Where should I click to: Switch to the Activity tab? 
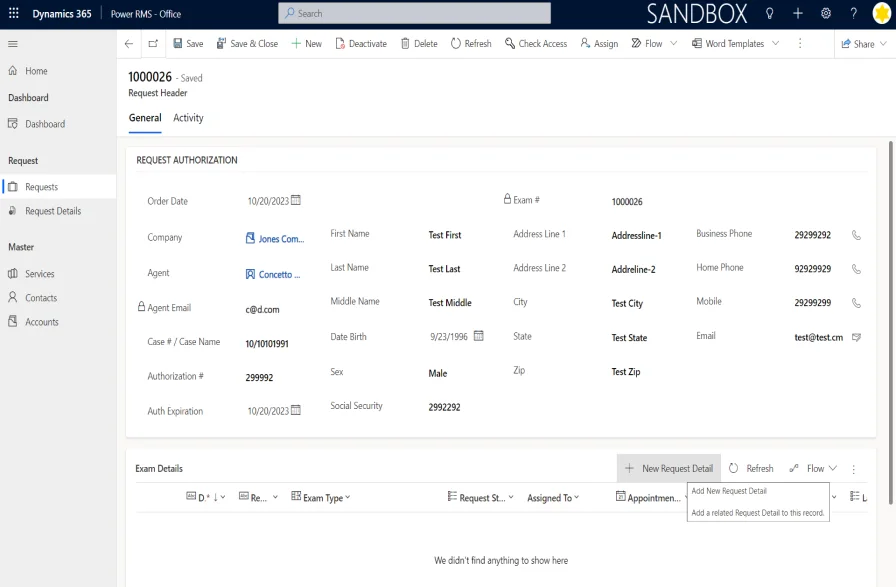188,118
